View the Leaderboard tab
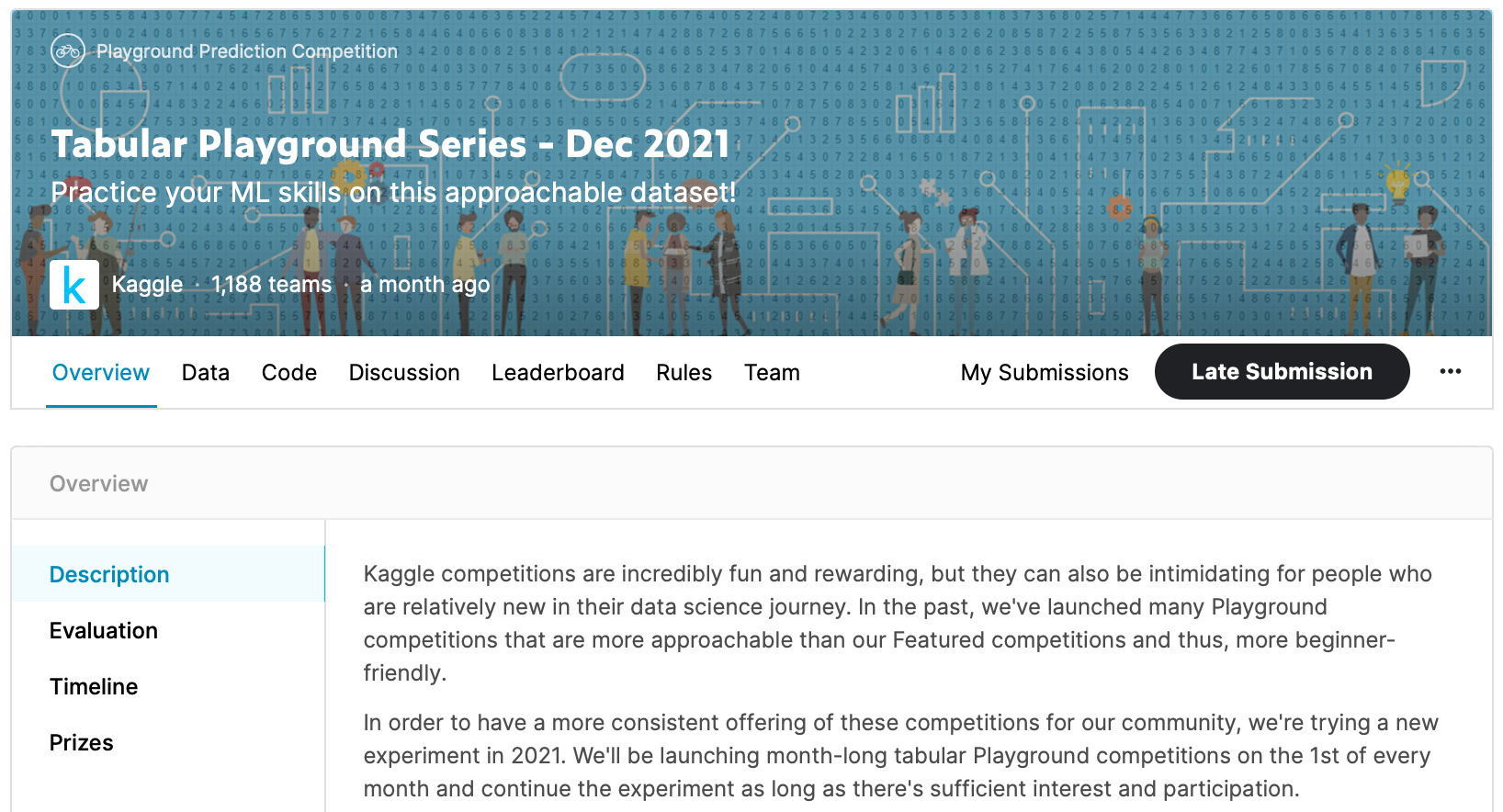 tap(558, 372)
